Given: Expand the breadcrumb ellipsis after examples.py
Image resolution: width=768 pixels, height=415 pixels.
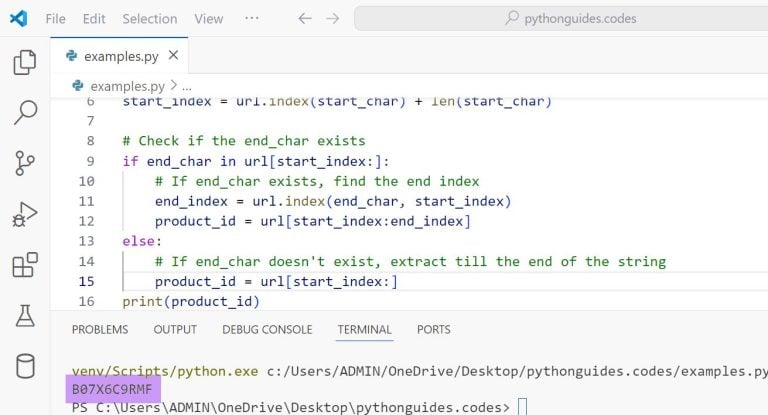Looking at the screenshot, I should pos(187,87).
